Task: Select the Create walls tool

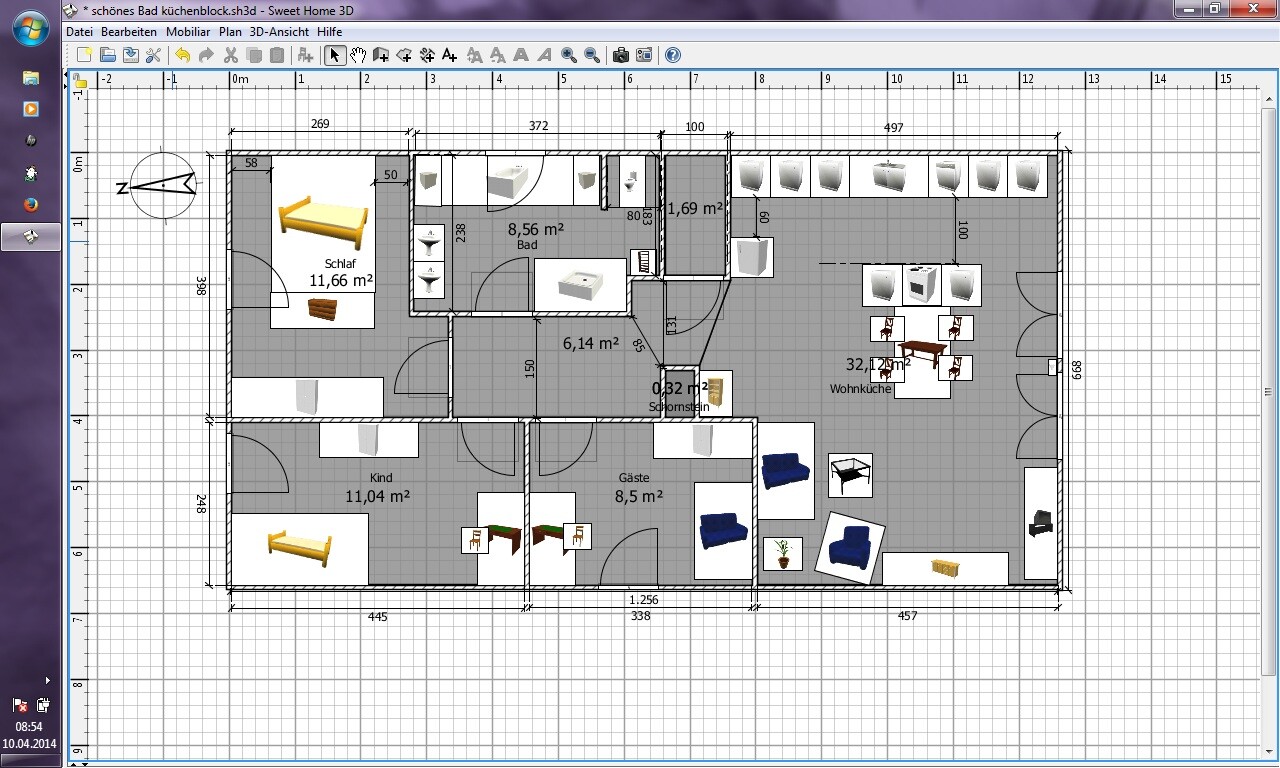Action: [381, 55]
